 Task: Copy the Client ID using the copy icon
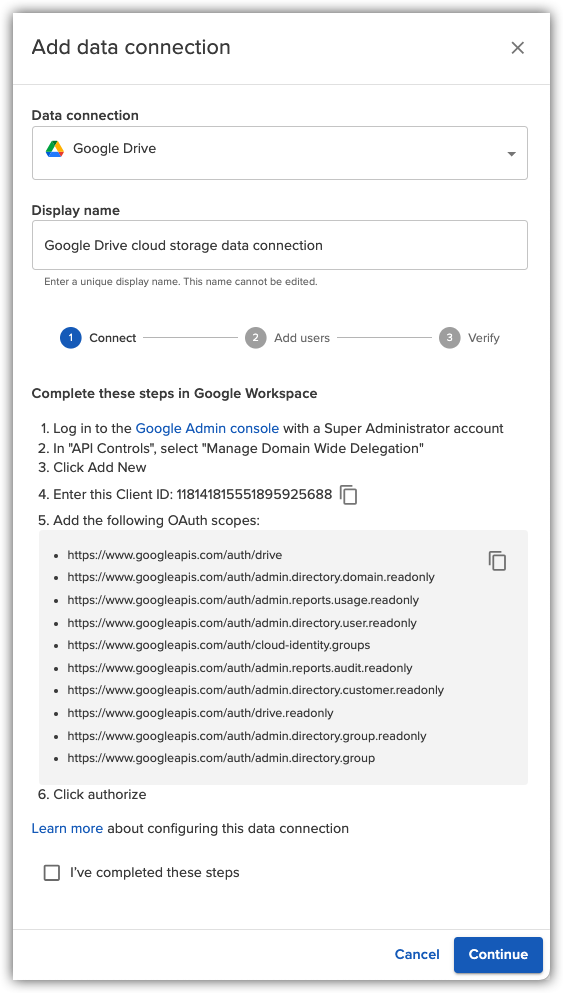348,495
